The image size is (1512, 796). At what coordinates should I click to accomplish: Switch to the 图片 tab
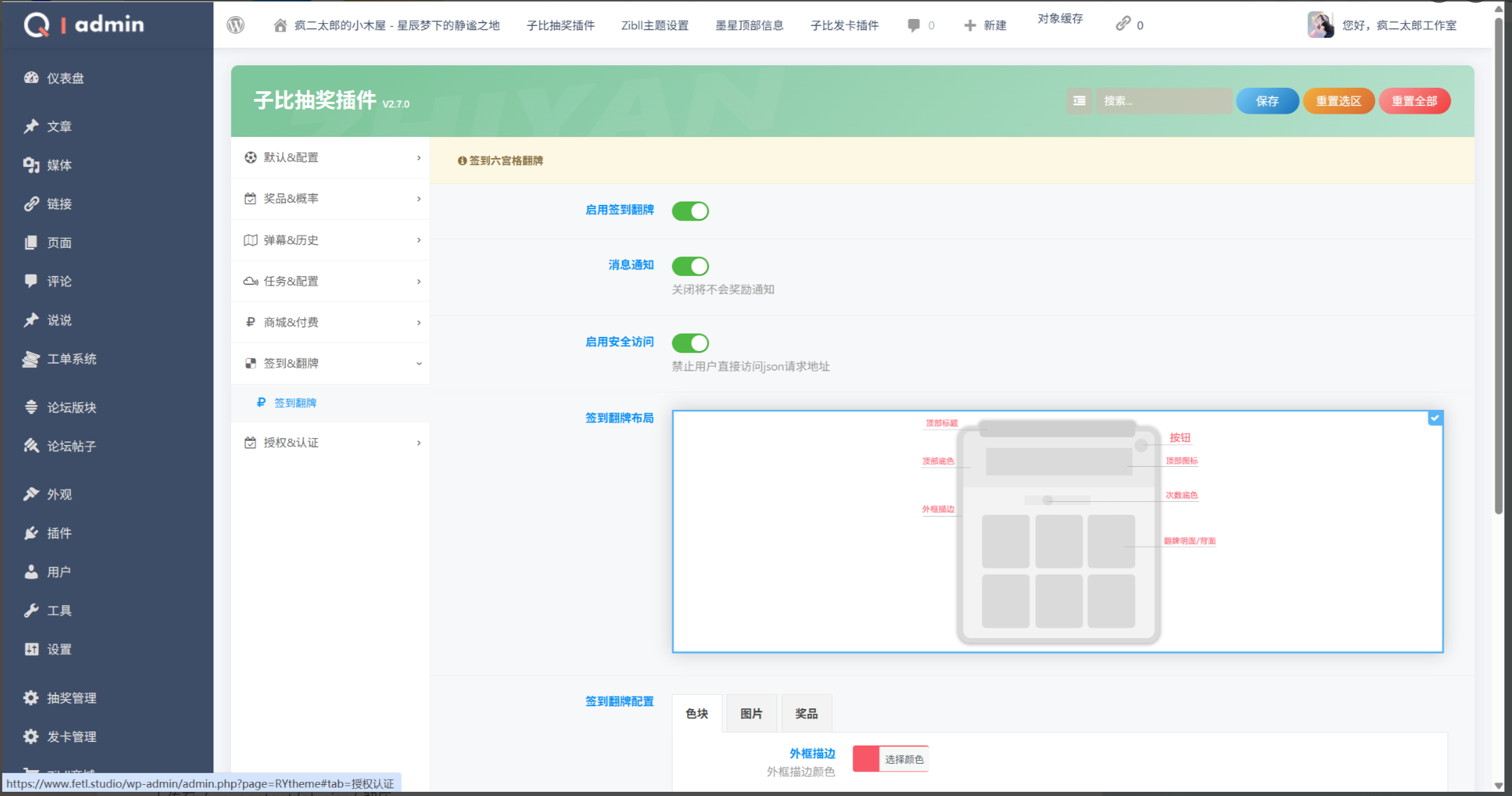pyautogui.click(x=752, y=714)
